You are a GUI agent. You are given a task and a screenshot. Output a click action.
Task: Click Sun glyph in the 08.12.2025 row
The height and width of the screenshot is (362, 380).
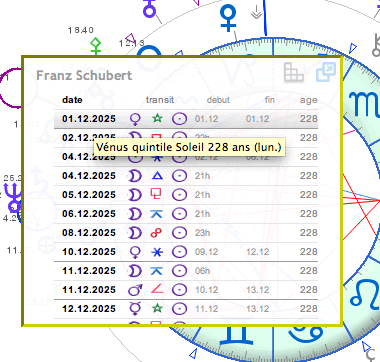179,233
